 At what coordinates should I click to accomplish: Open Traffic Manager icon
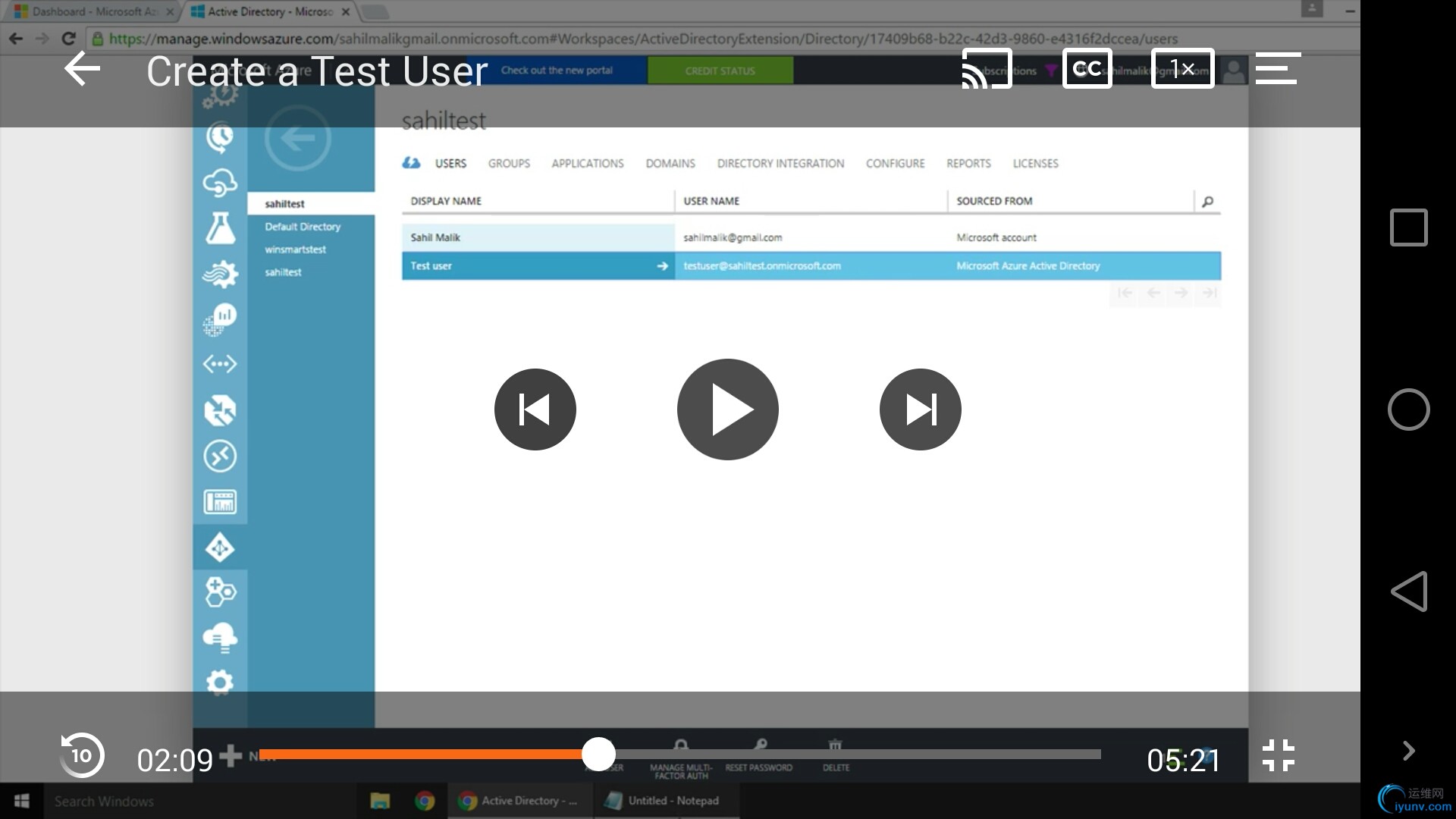pos(220,410)
